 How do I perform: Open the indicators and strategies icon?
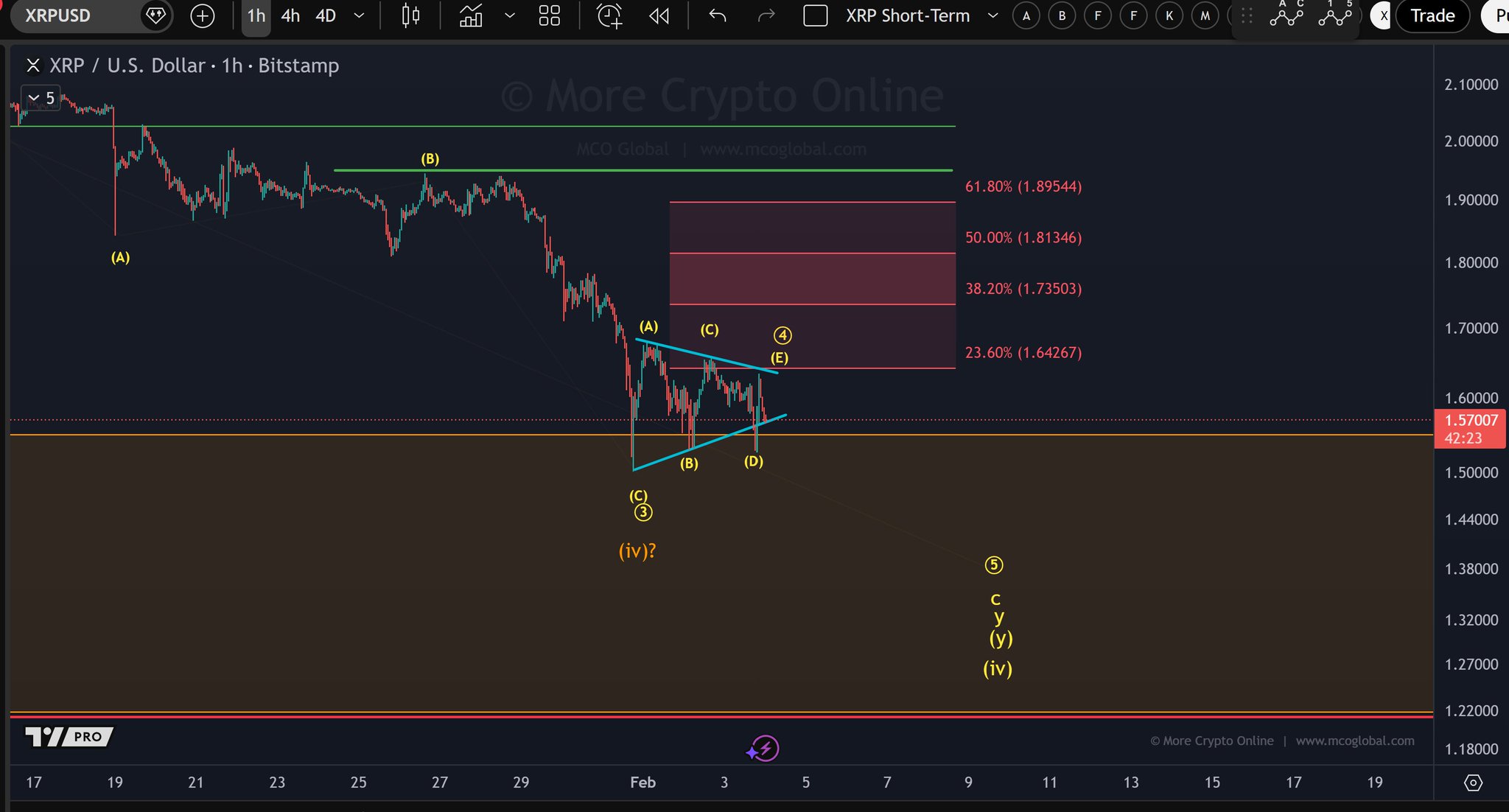(471, 16)
